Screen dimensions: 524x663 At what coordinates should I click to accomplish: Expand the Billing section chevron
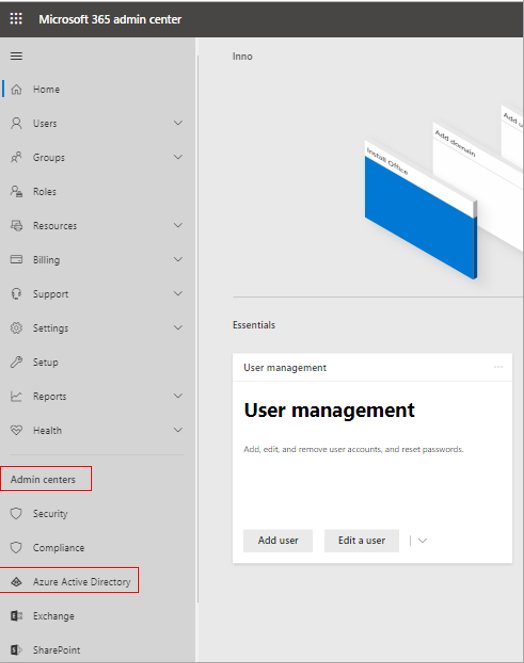[178, 259]
